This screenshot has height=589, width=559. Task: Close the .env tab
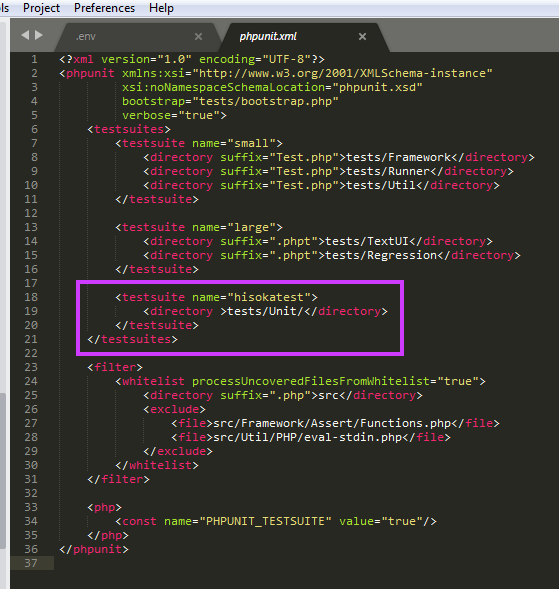198,36
